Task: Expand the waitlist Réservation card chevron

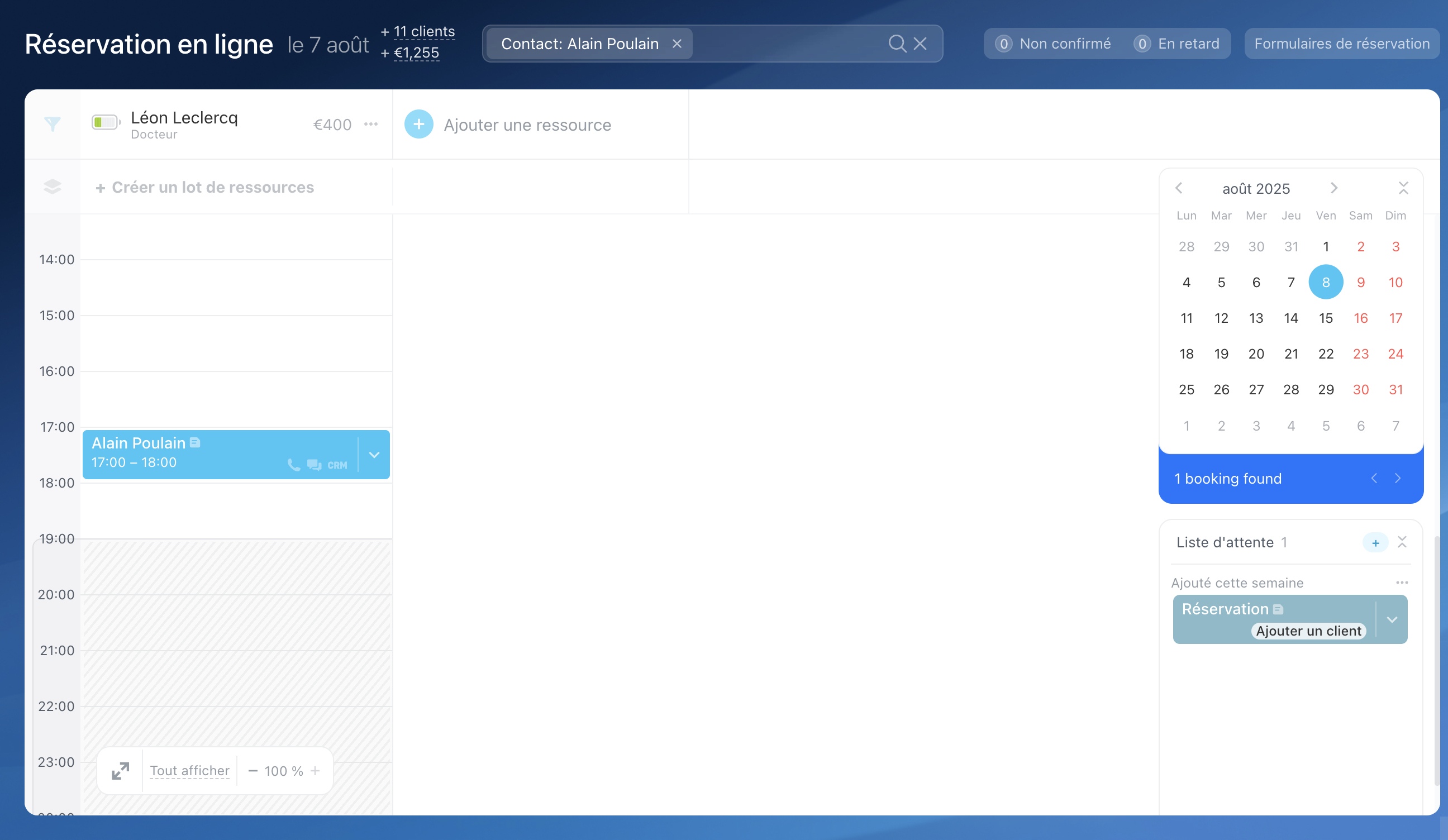Action: click(x=1392, y=620)
